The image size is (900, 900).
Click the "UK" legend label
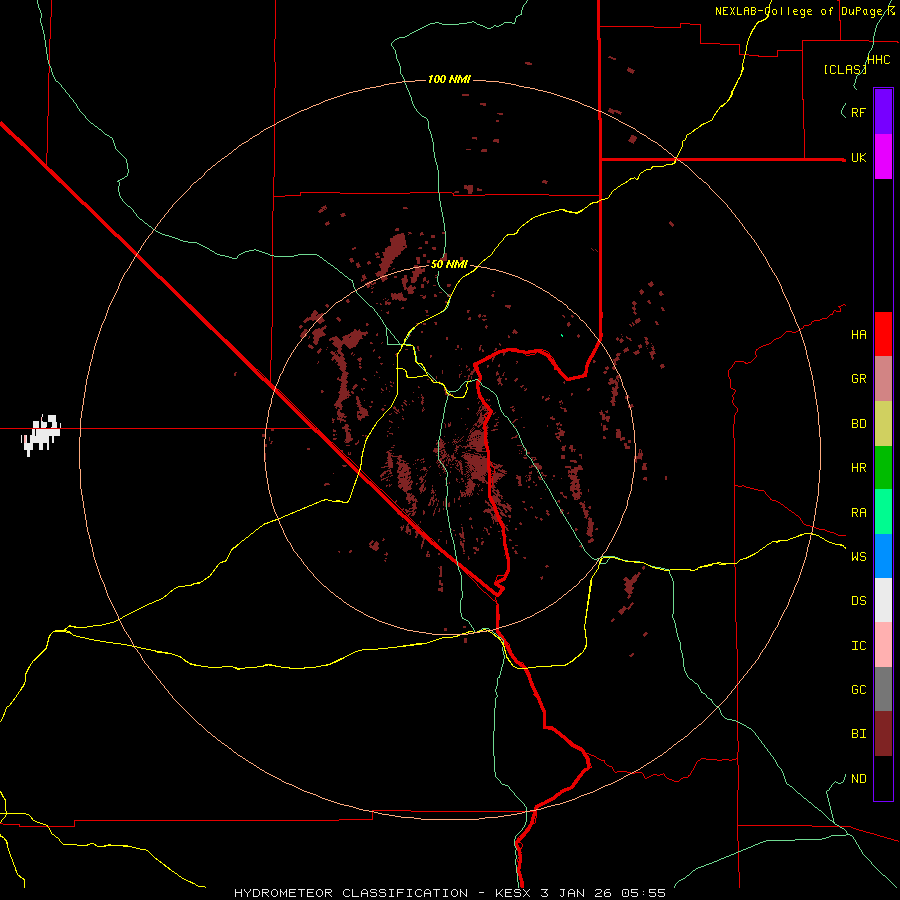pyautogui.click(x=858, y=158)
